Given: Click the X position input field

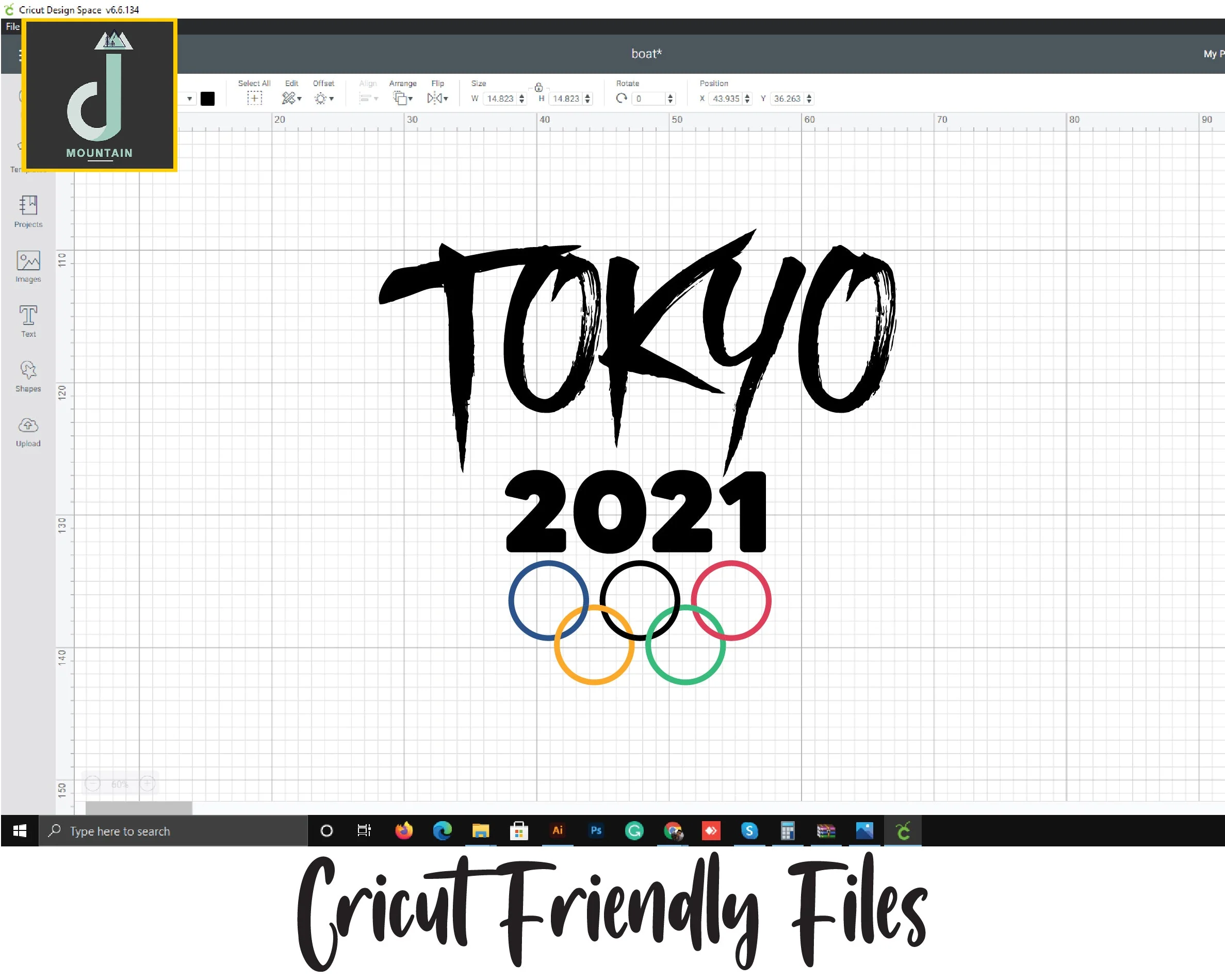Looking at the screenshot, I should point(726,99).
